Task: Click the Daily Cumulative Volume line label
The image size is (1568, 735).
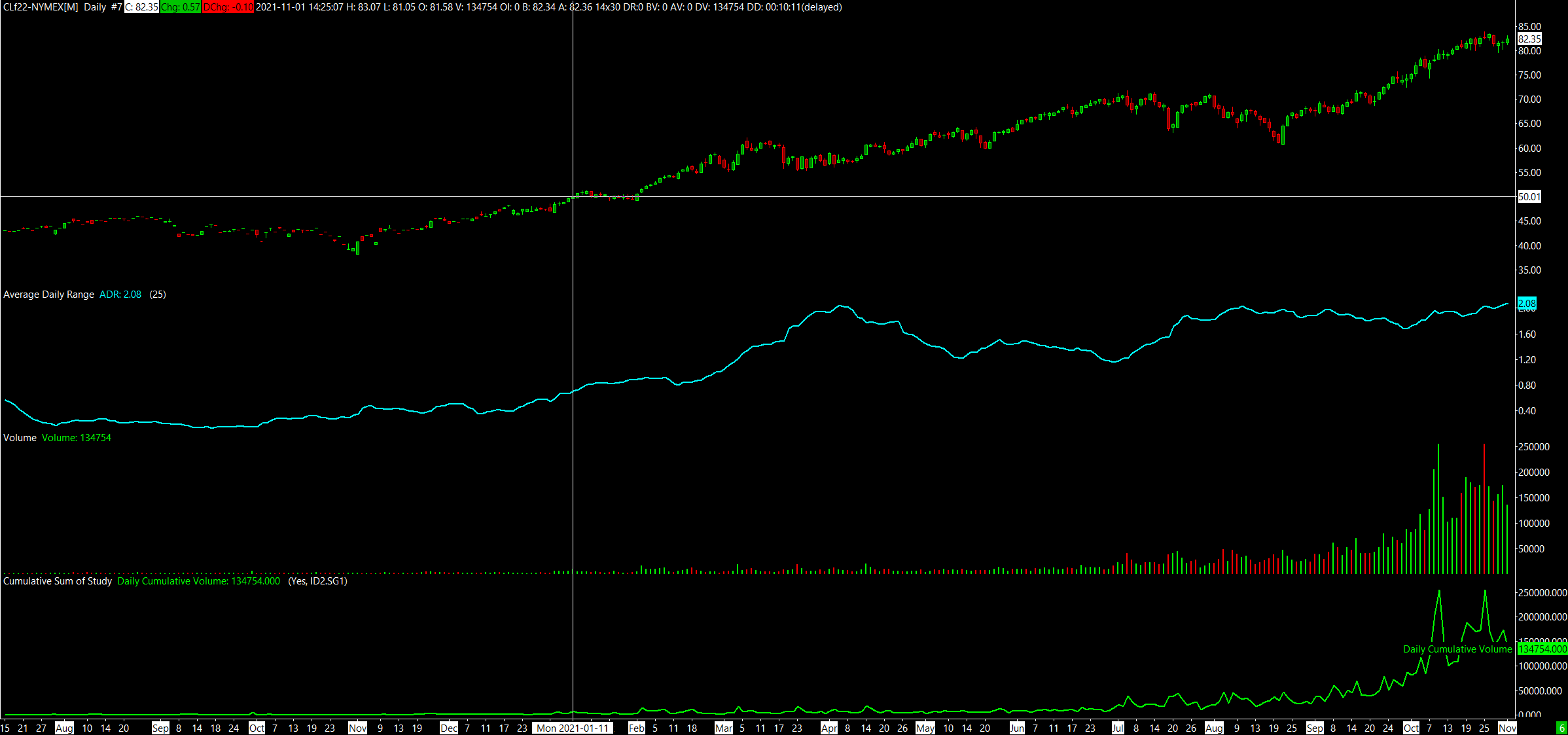Action: 1457,649
